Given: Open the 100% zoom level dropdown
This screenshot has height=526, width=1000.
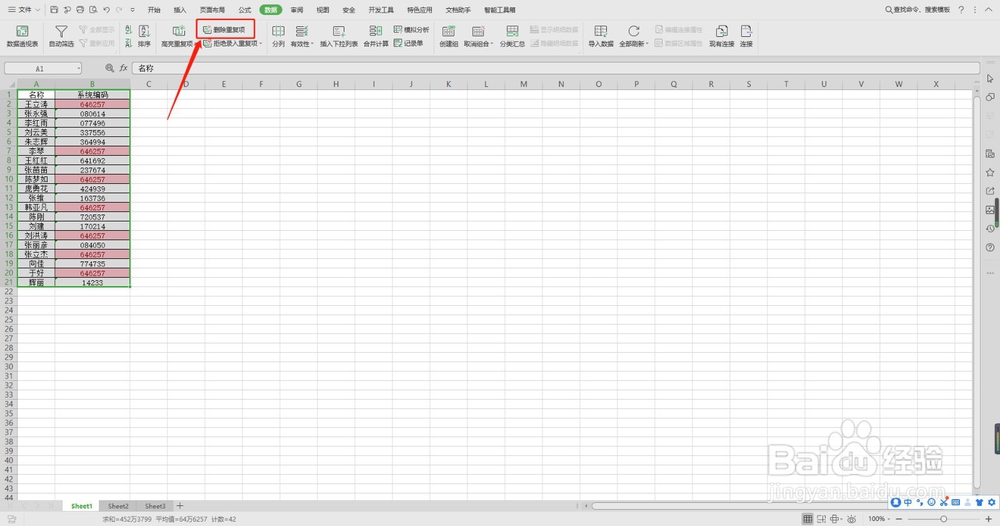Looking at the screenshot, I should tap(879, 519).
